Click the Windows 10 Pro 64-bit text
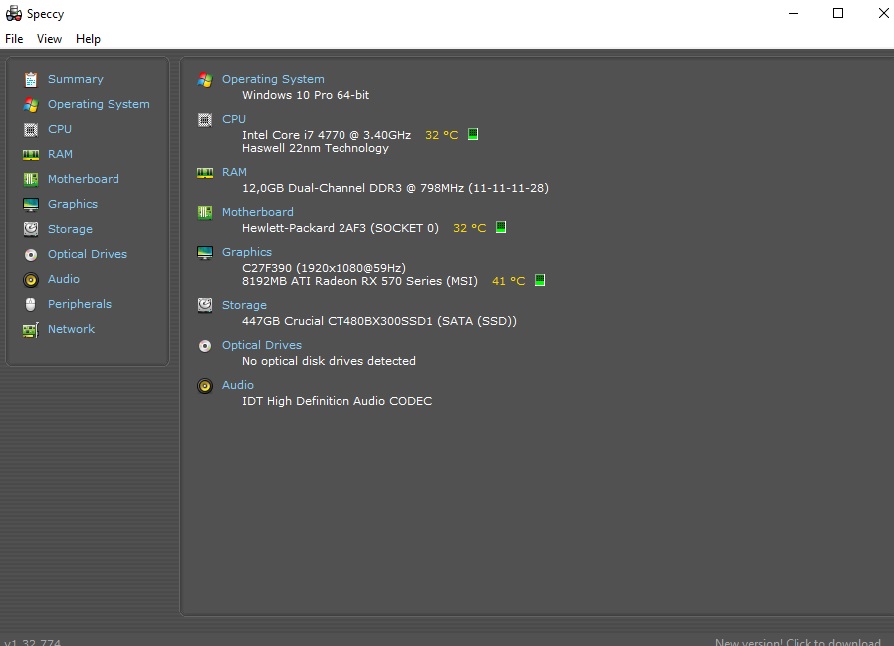 306,95
